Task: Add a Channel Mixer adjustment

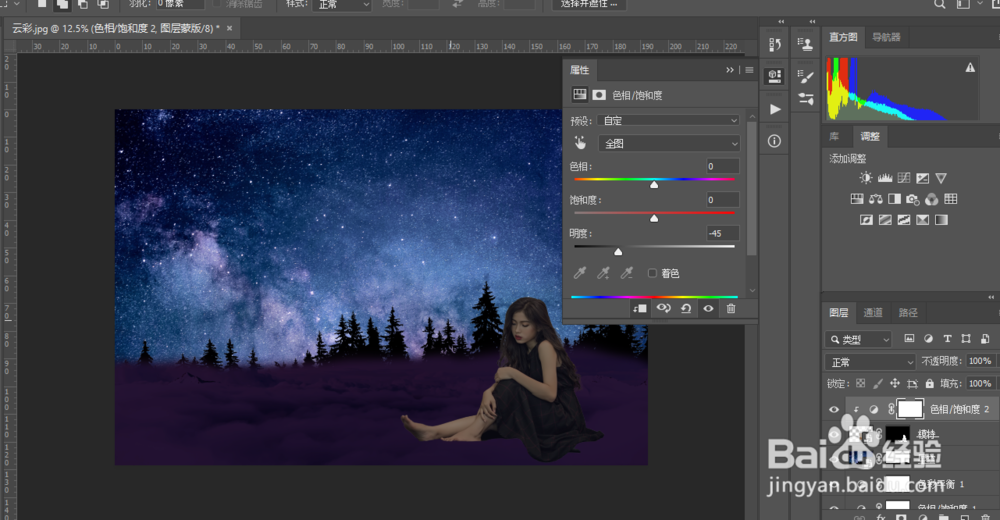Action: tap(932, 199)
